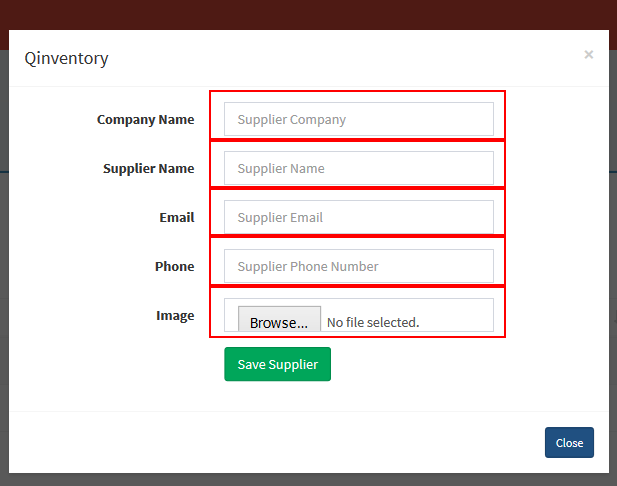Viewport: 617px width, 486px height.
Task: Click the Image upload field box
Action: click(x=358, y=315)
